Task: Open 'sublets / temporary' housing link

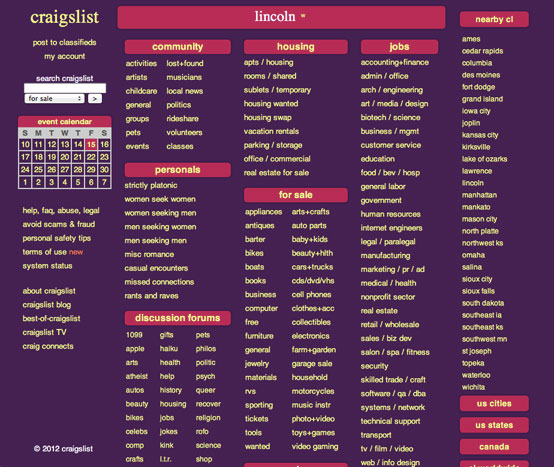Action: click(x=277, y=90)
